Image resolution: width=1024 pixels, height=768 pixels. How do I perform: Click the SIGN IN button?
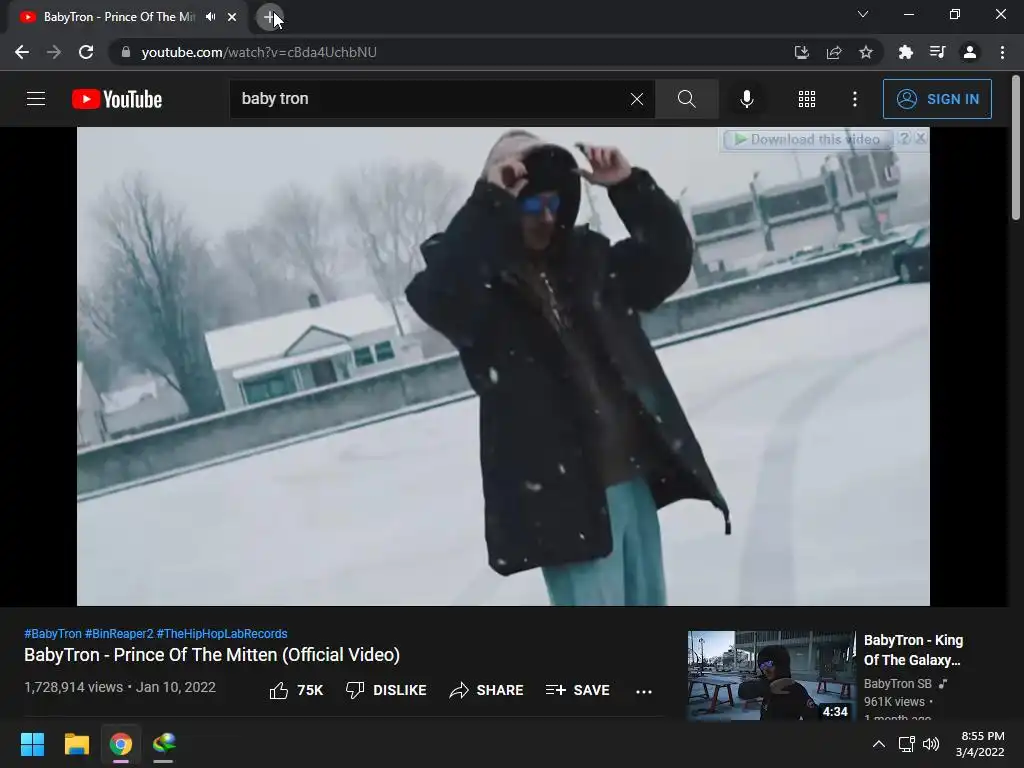[x=937, y=99]
